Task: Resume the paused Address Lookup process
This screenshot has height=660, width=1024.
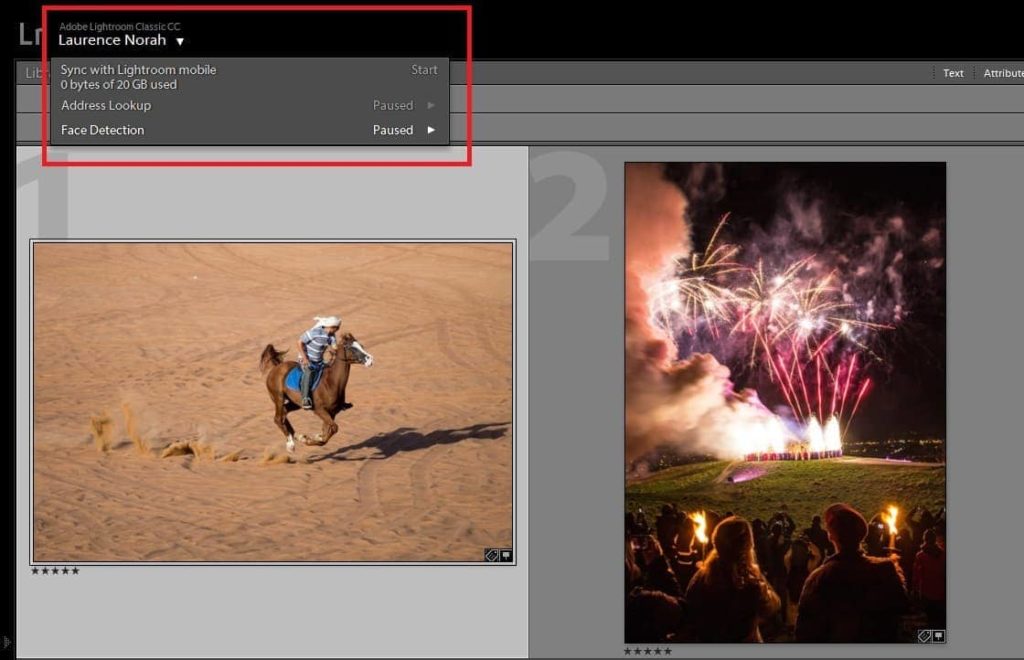Action: point(431,105)
